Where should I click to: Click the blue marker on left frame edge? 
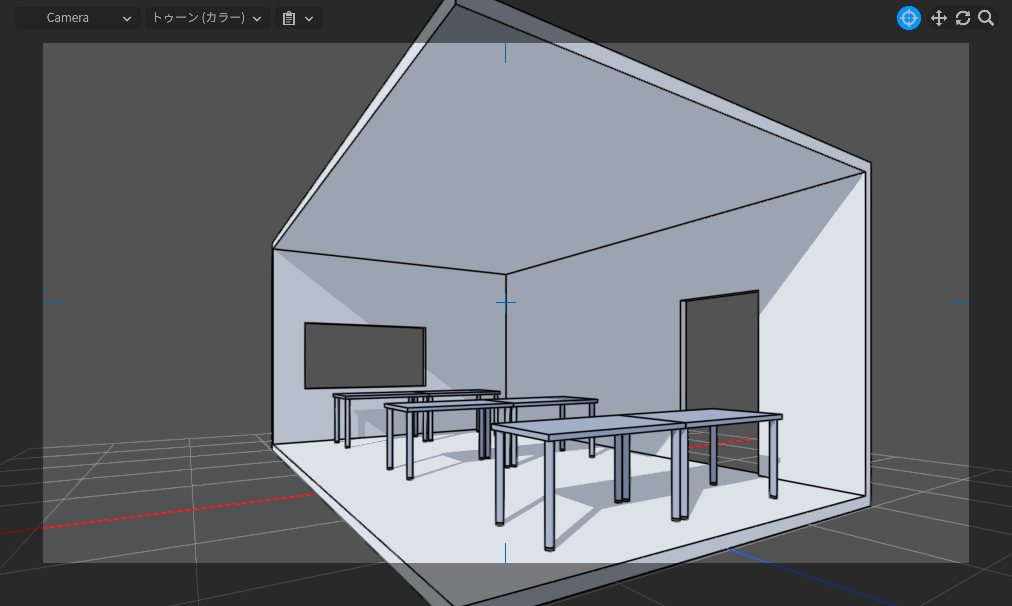[53, 302]
